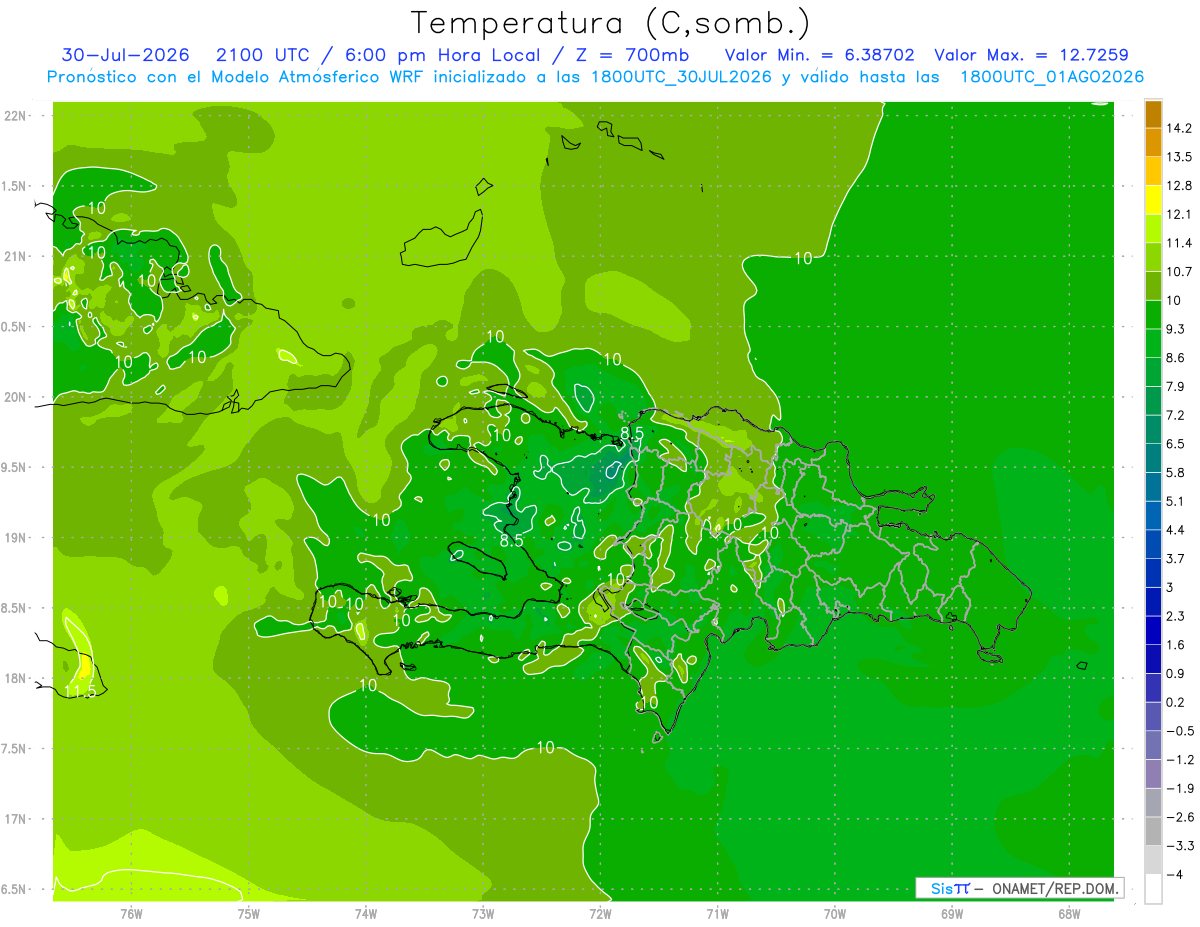Screen dimensions: 1200x927
Task: Click the '0.2' legend value
Action: click(1175, 703)
